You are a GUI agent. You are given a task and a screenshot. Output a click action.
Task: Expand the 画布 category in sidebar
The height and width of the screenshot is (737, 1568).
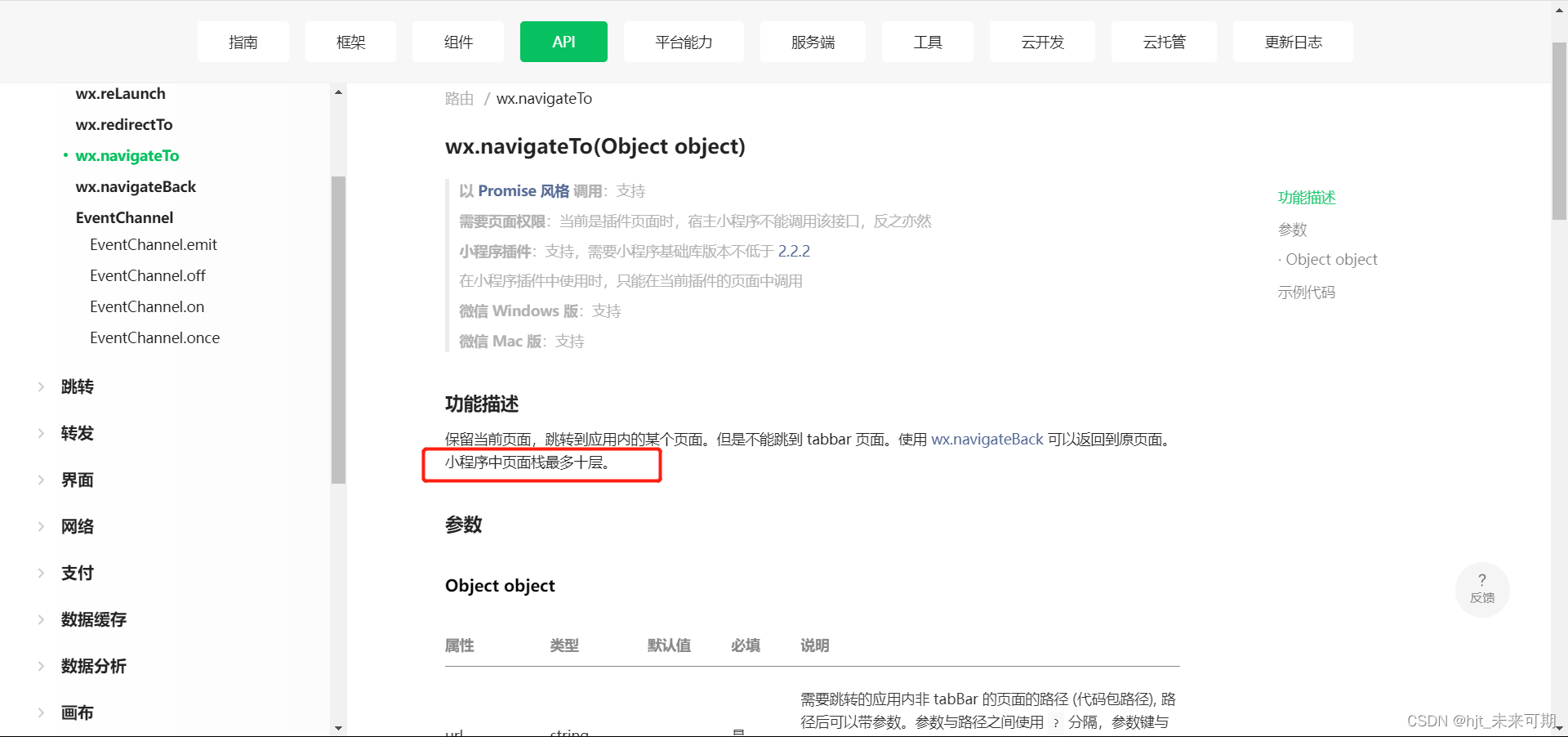tap(77, 712)
